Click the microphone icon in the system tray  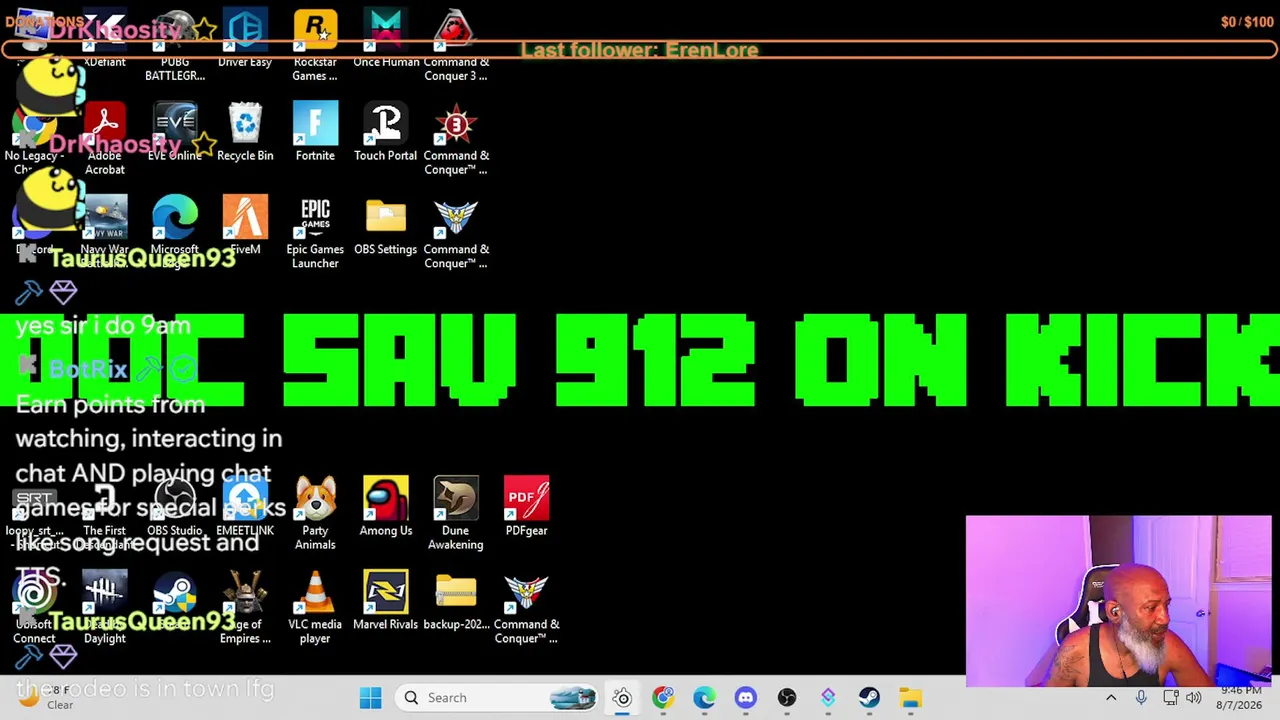click(x=1141, y=698)
